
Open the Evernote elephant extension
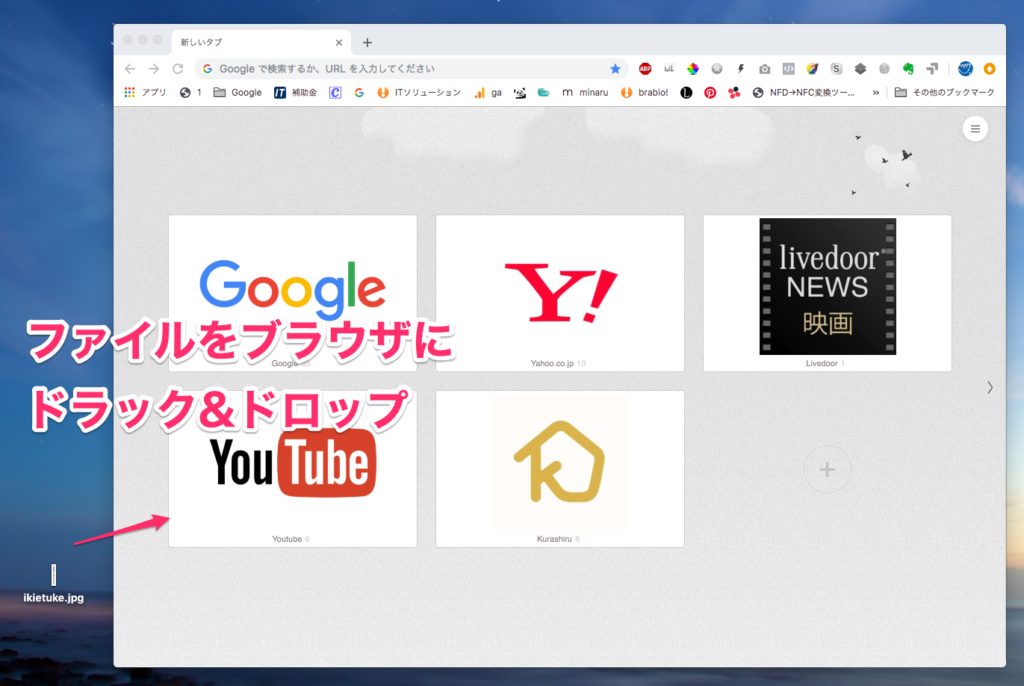click(x=908, y=69)
